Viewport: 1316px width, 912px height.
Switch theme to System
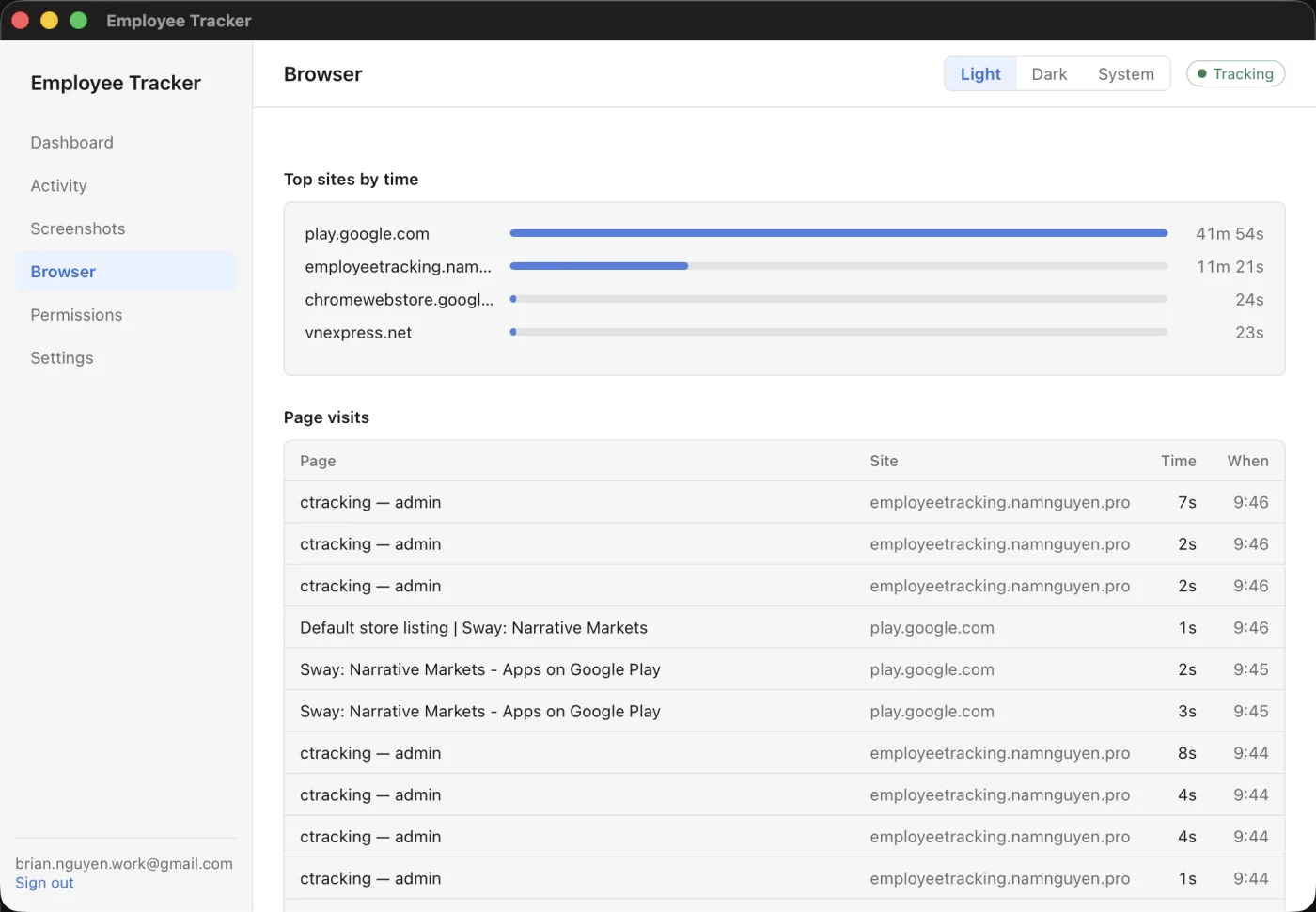1125,74
